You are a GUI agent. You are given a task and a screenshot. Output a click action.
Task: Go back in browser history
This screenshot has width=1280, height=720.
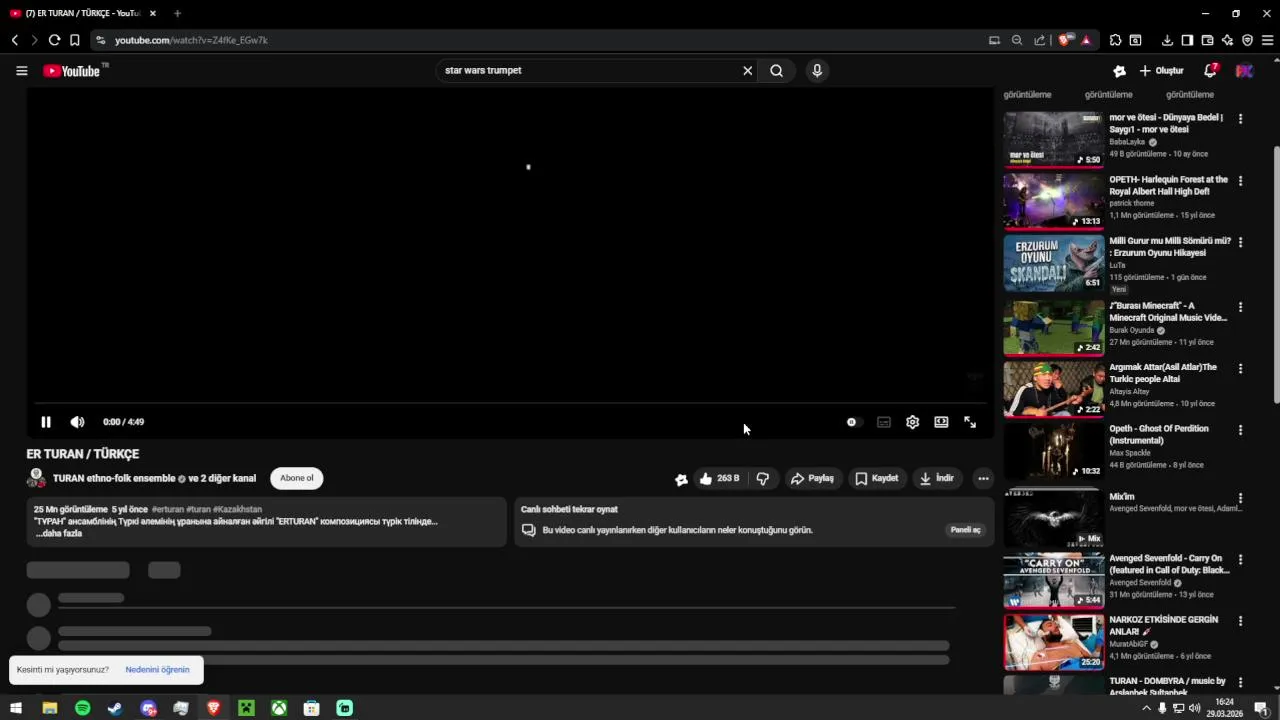(14, 40)
